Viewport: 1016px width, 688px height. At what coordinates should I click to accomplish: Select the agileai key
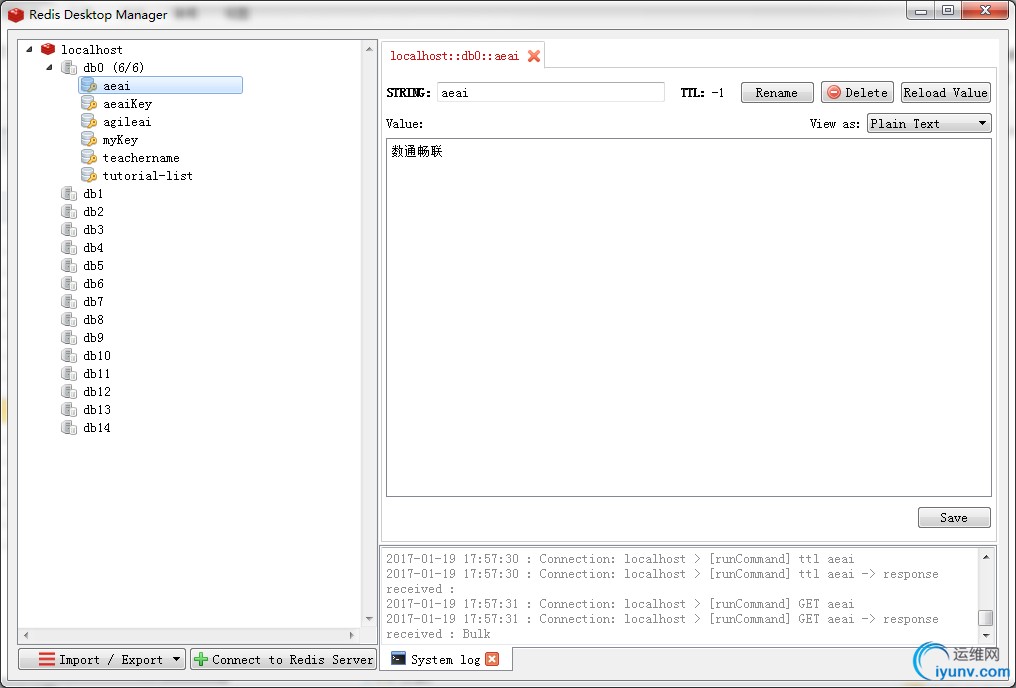coord(127,122)
